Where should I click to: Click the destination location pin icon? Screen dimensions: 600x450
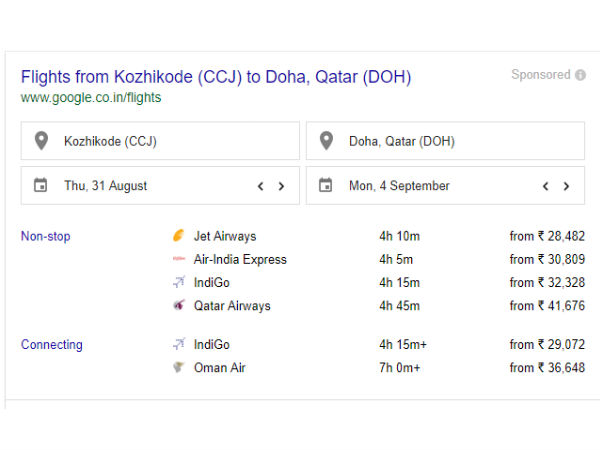[x=326, y=141]
